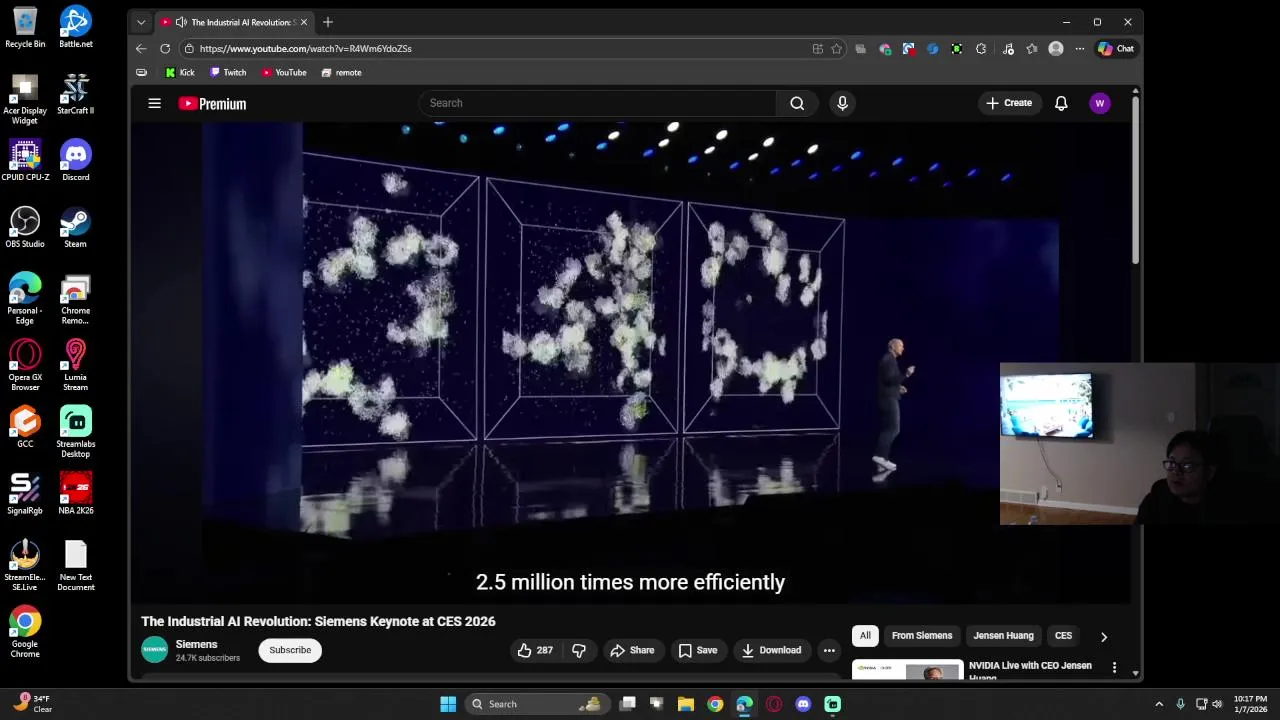Save the video to a playlist
Screen dimensions: 1280x720
(697, 650)
